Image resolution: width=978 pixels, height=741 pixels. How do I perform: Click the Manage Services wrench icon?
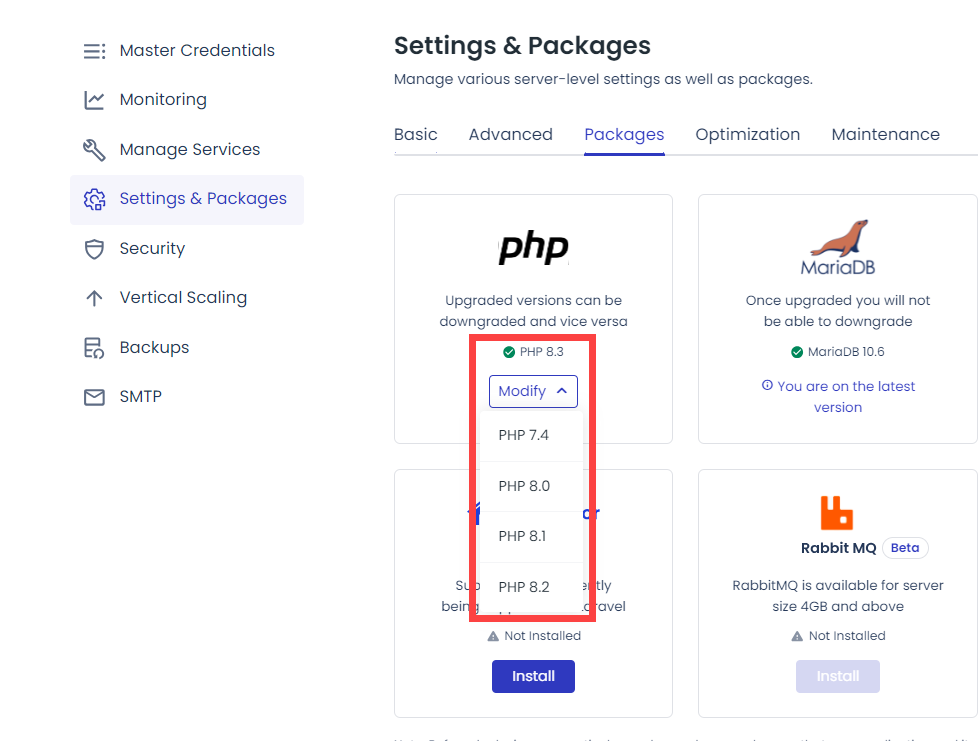point(93,148)
